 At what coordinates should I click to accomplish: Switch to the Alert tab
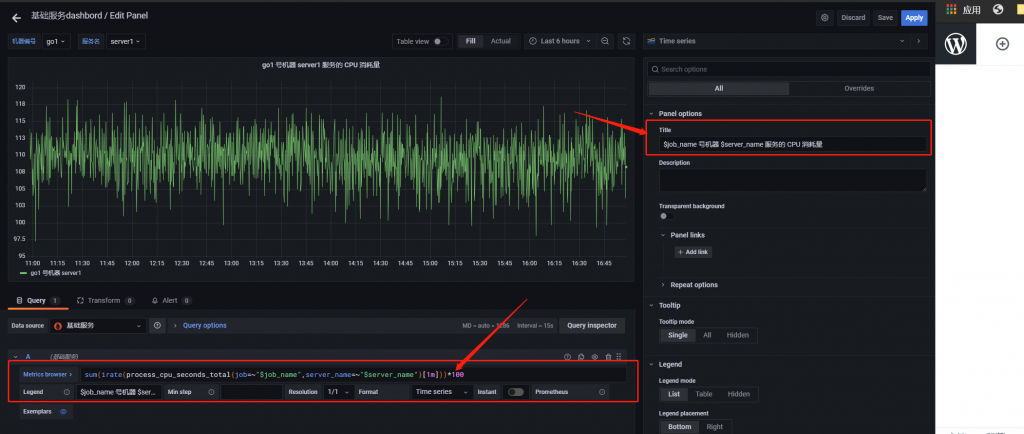171,301
